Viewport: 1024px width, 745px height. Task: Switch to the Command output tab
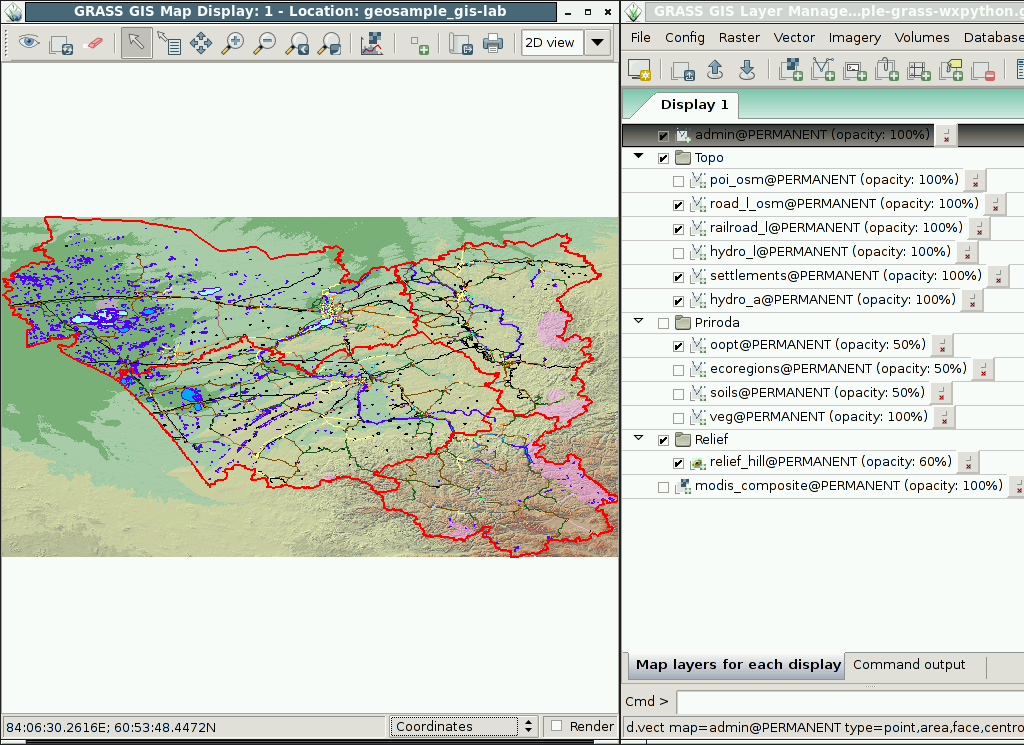coord(908,665)
